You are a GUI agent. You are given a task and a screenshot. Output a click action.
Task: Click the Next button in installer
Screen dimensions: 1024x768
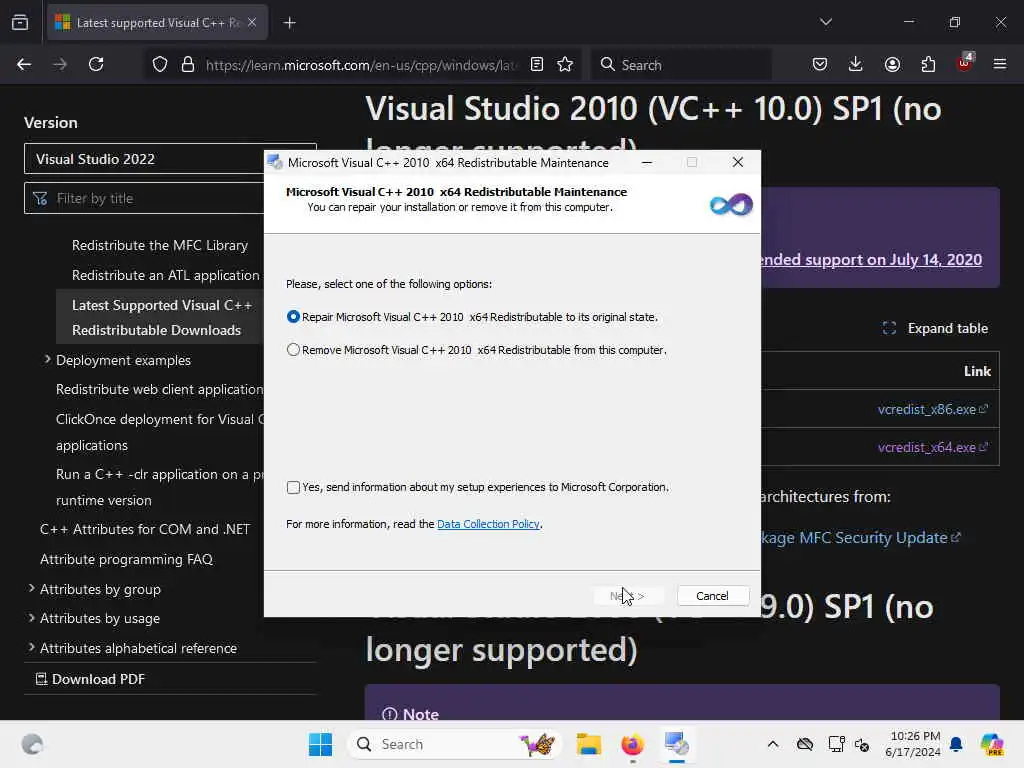tap(627, 596)
